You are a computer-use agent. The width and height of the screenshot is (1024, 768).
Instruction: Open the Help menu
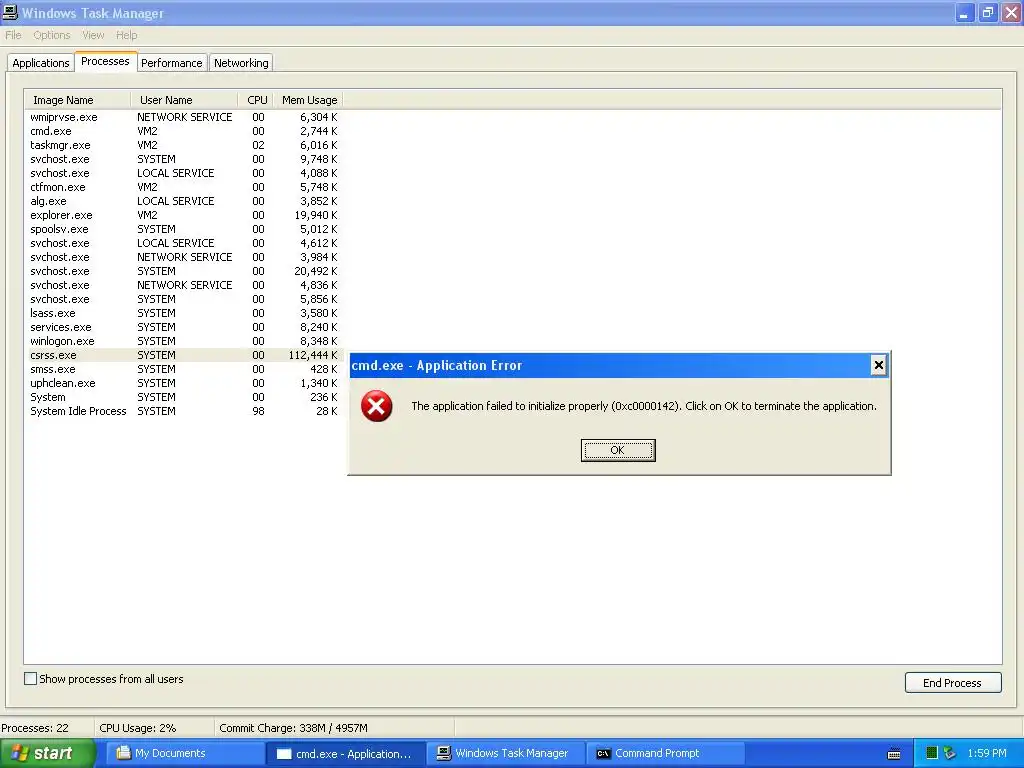pos(127,35)
